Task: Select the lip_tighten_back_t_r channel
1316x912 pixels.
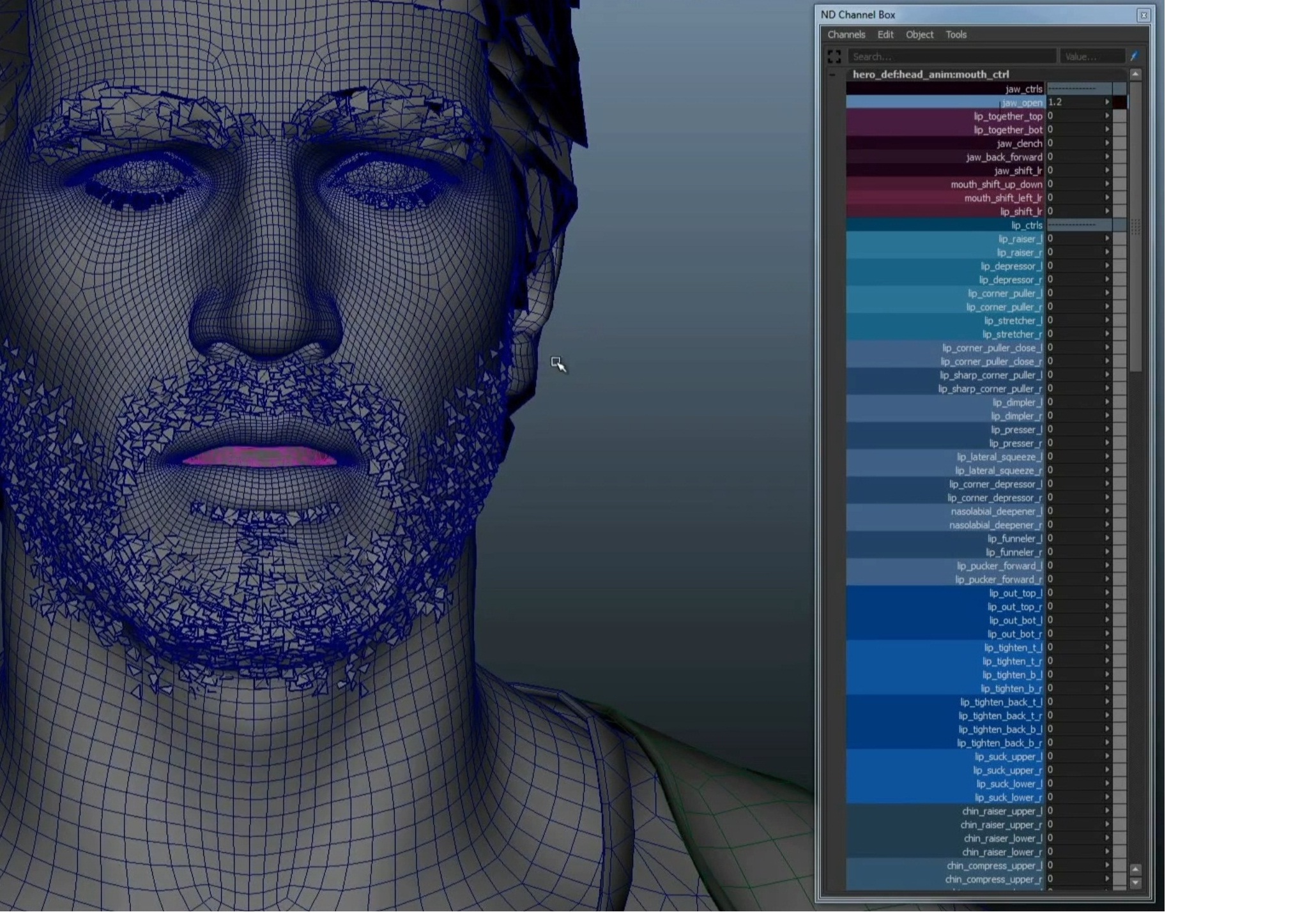Action: (945, 715)
